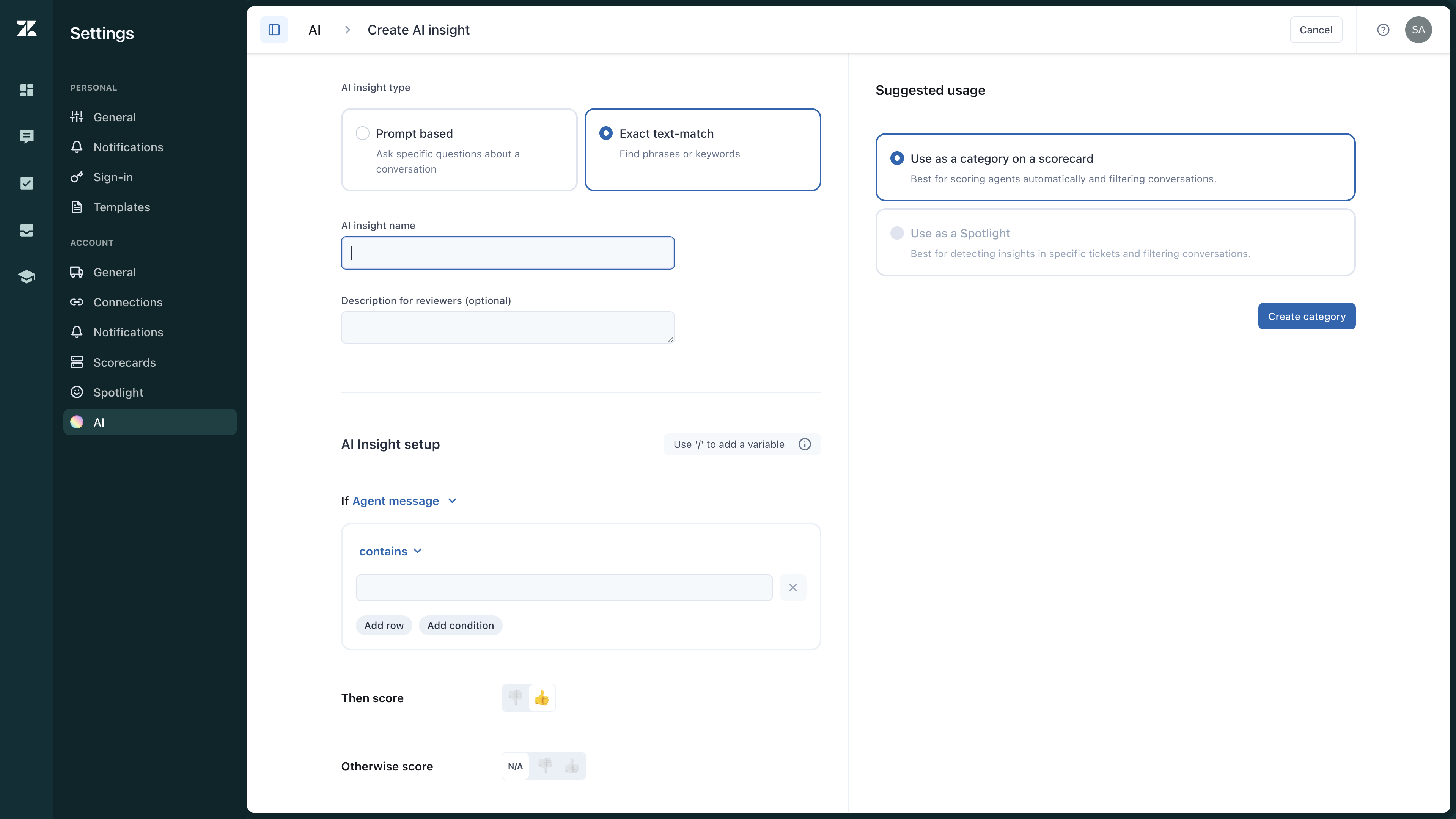The width and height of the screenshot is (1456, 819).
Task: Focus the Description for reviewers textarea
Action: click(508, 328)
